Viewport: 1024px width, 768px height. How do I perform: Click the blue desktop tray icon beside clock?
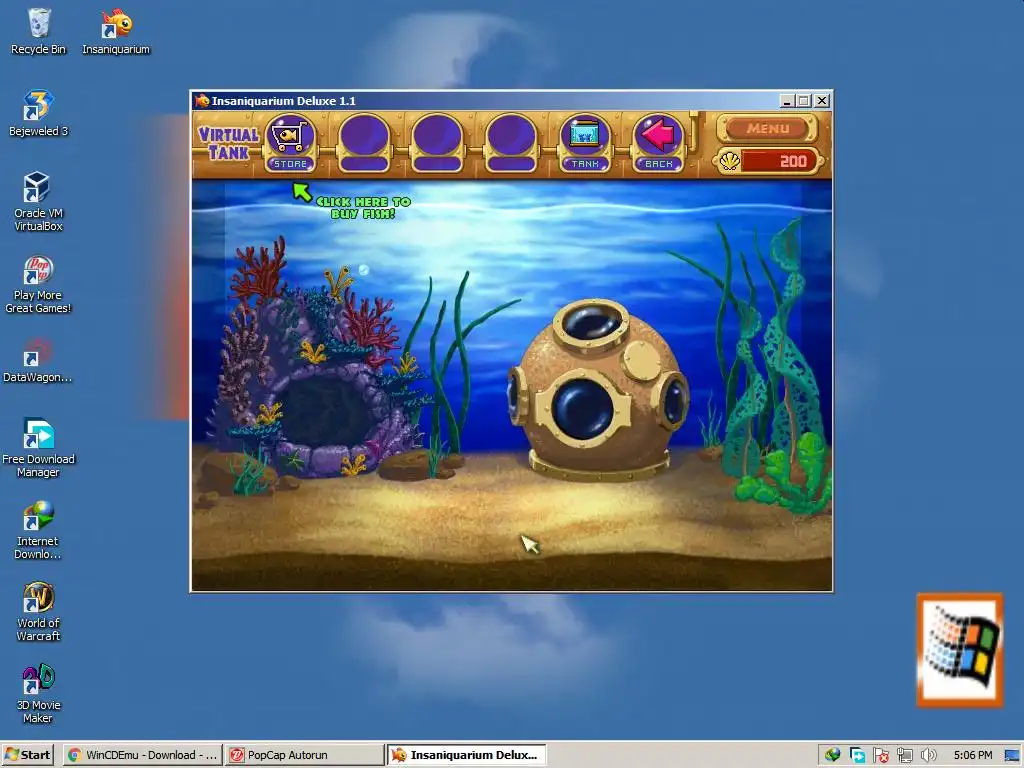(x=1012, y=755)
